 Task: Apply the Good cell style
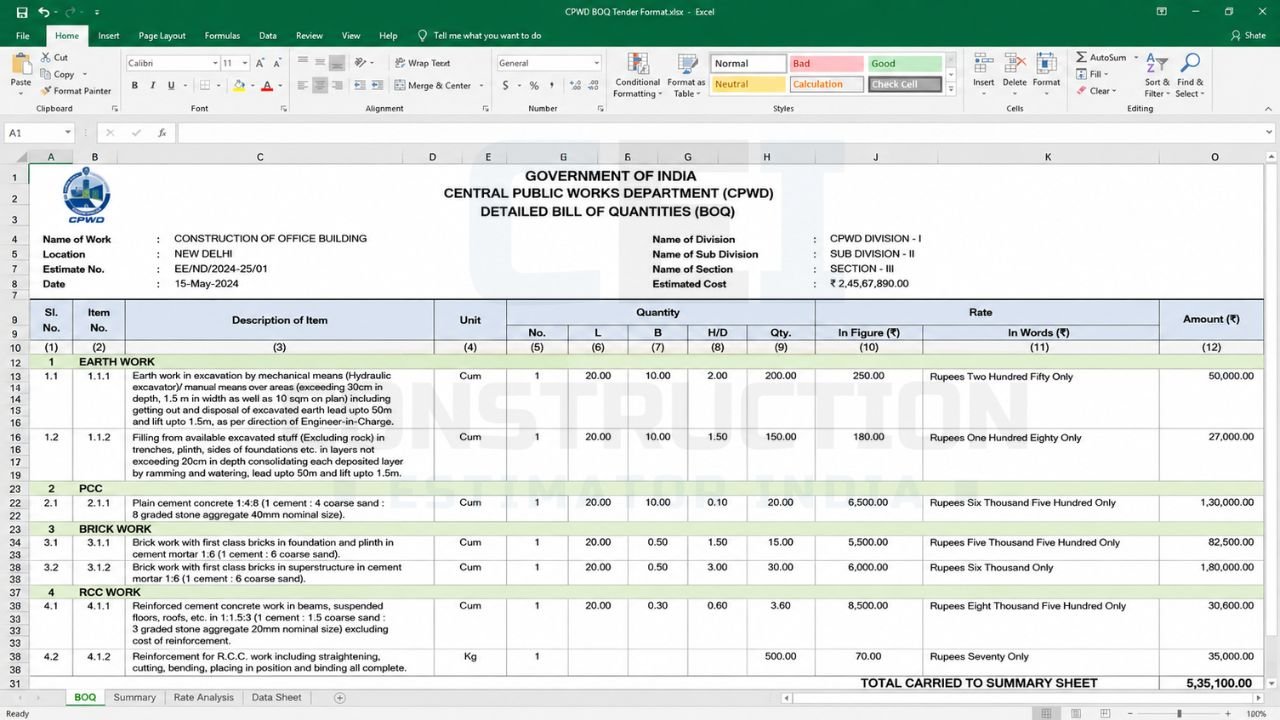(x=904, y=63)
